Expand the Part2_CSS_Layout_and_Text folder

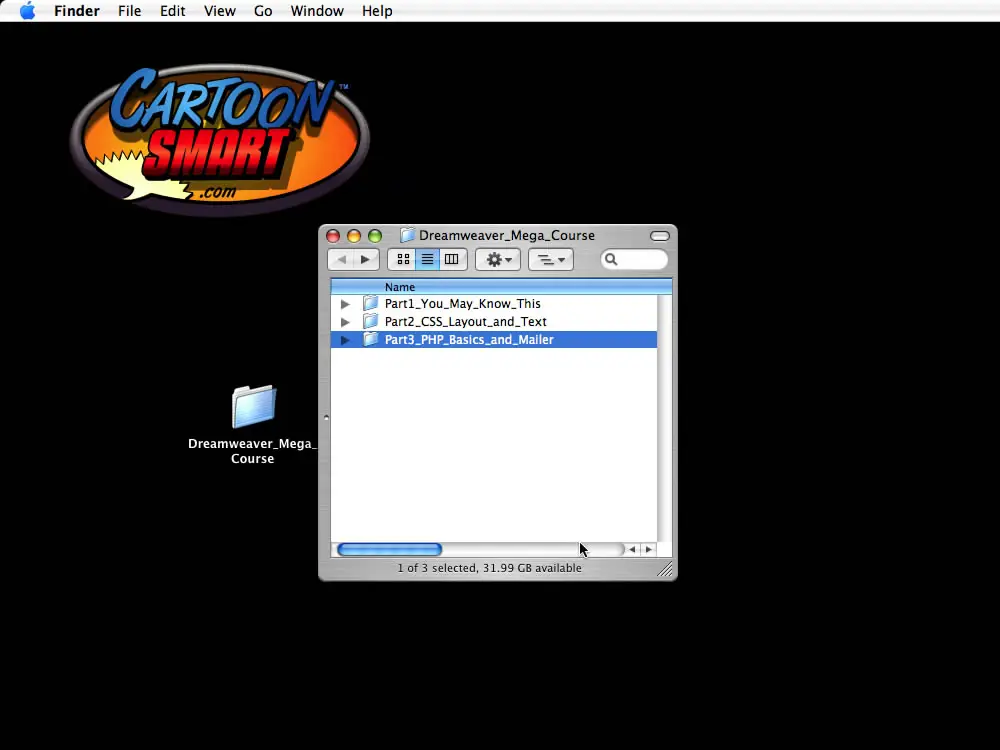345,322
